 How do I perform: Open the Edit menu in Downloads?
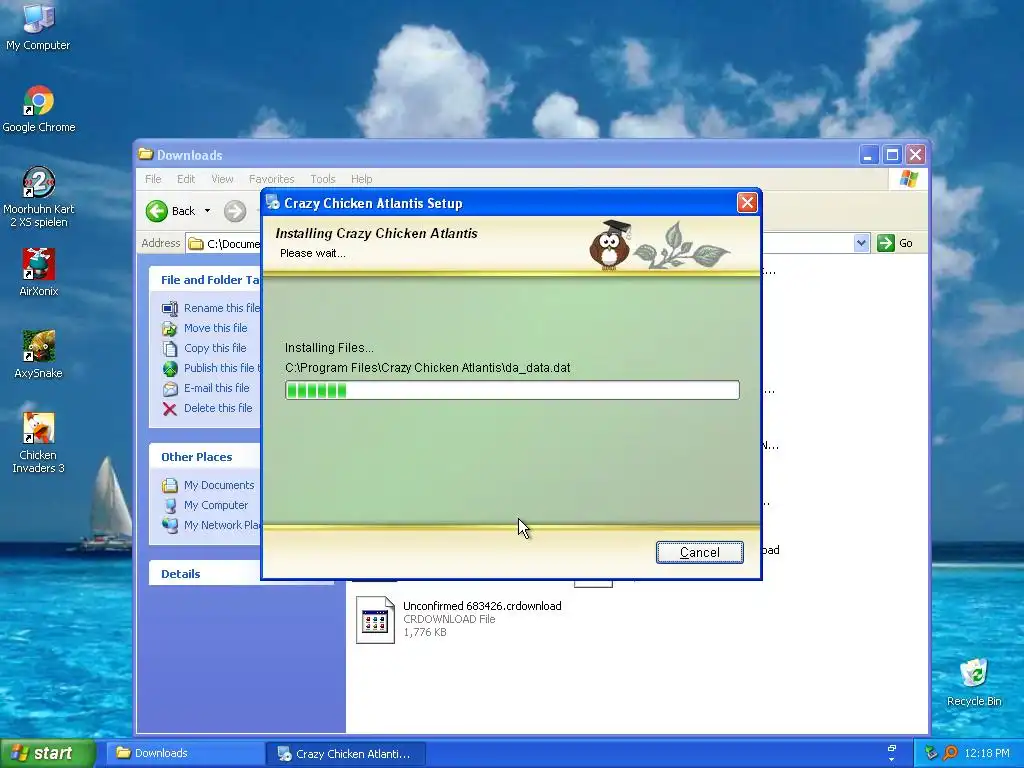point(185,179)
